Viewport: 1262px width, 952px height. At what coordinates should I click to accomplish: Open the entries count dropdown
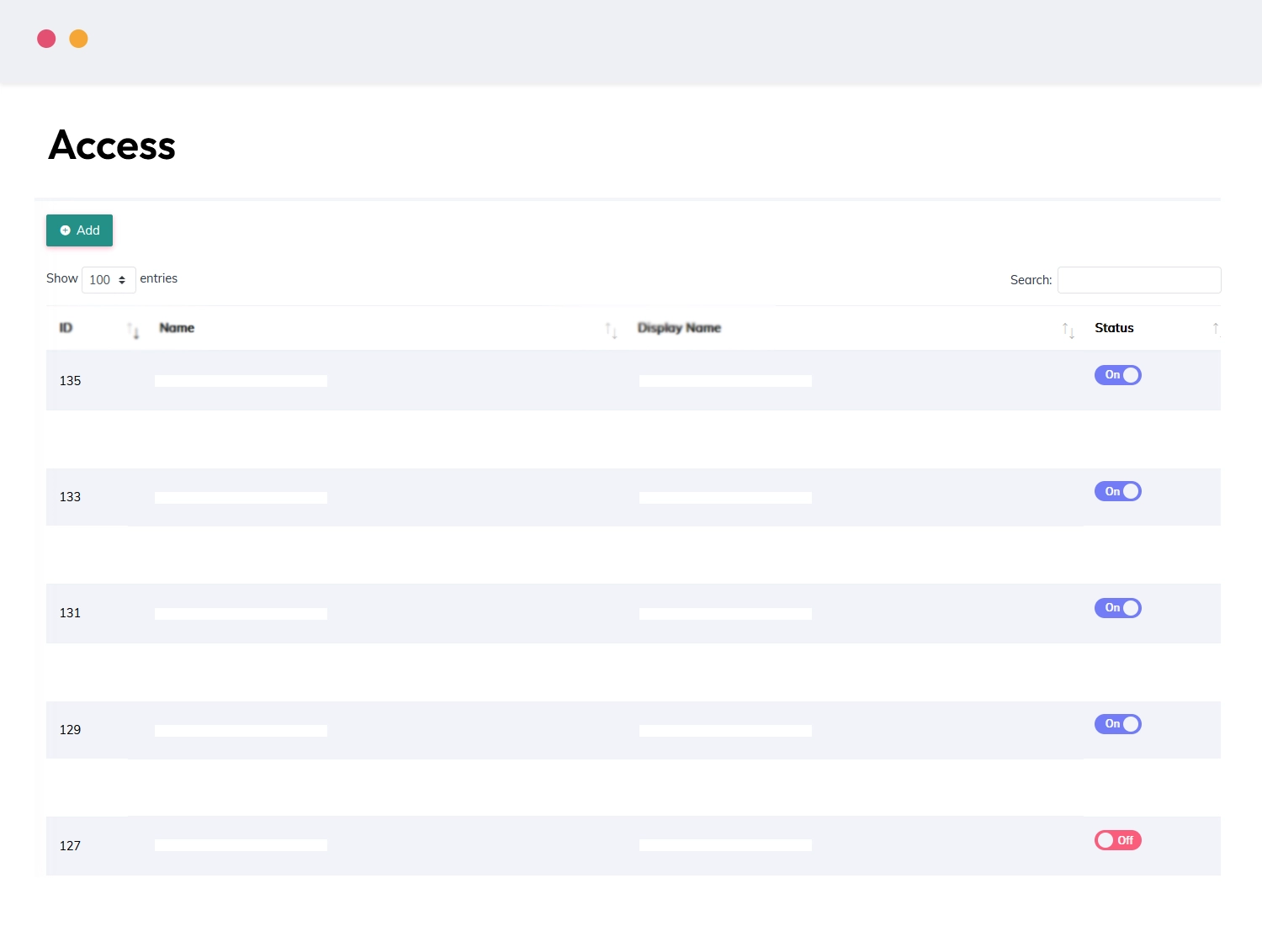pyautogui.click(x=109, y=280)
